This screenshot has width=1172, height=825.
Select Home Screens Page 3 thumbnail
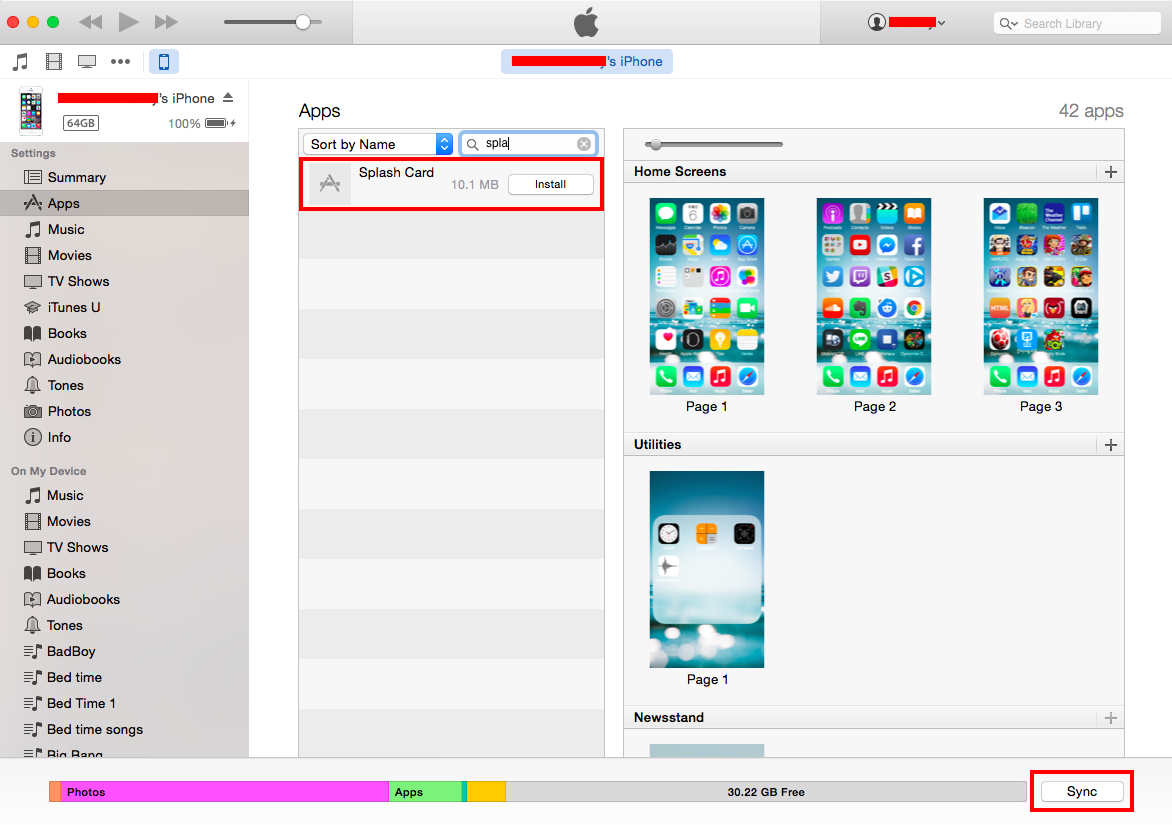click(x=1040, y=296)
